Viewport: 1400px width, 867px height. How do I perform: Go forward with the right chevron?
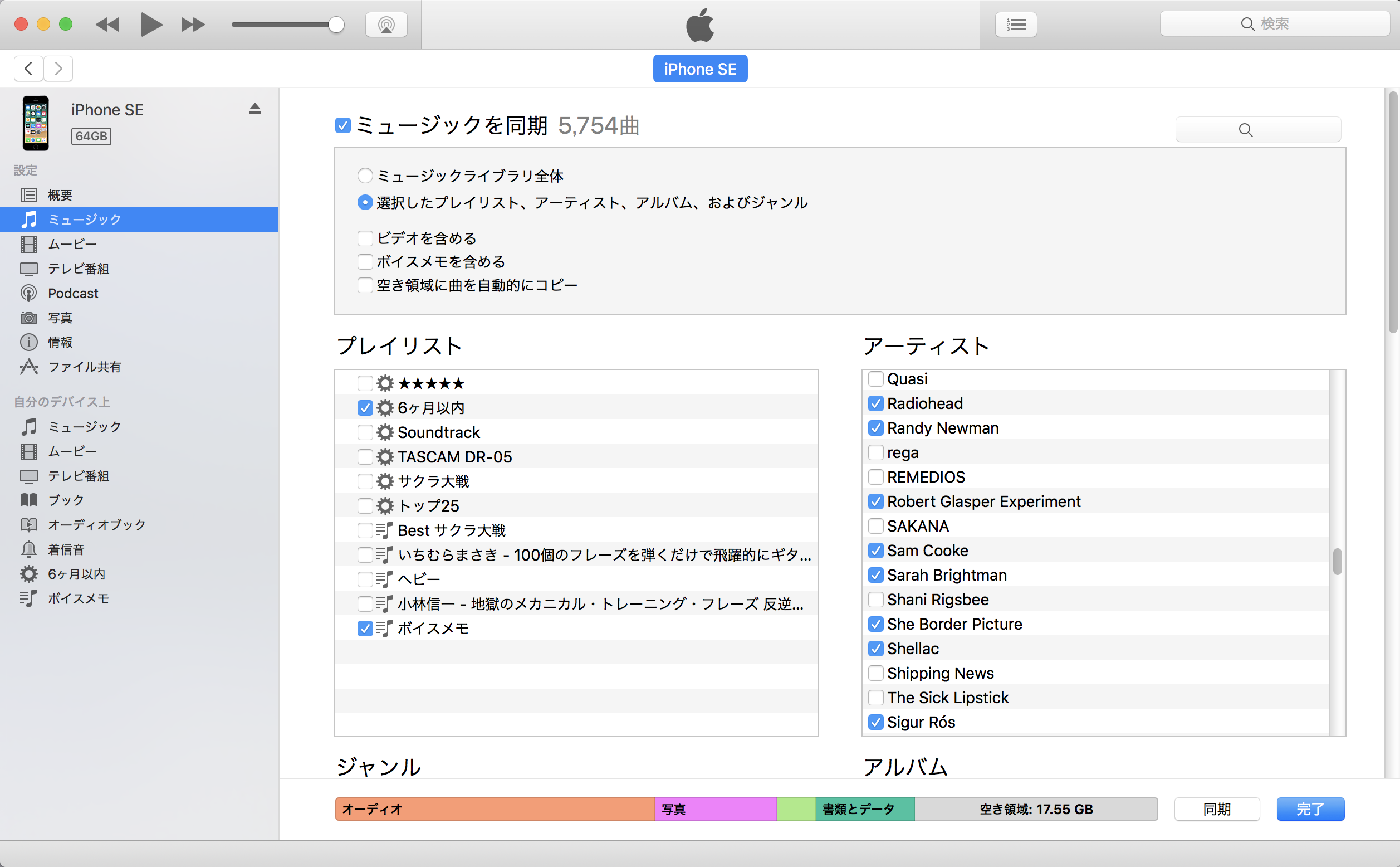(x=58, y=69)
